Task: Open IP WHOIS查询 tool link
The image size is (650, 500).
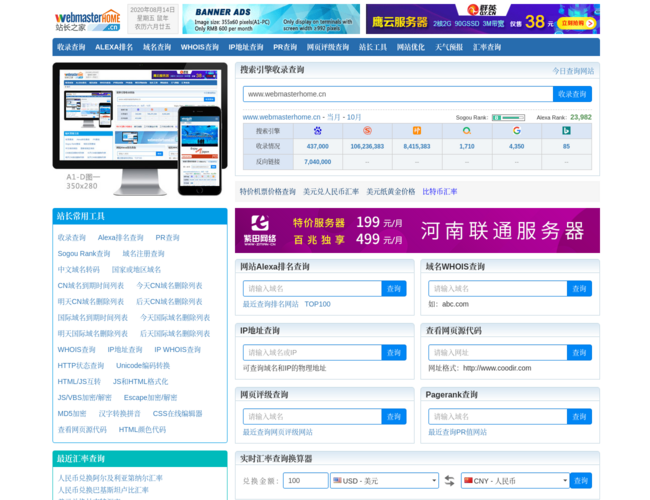Action: pyautogui.click(x=177, y=350)
